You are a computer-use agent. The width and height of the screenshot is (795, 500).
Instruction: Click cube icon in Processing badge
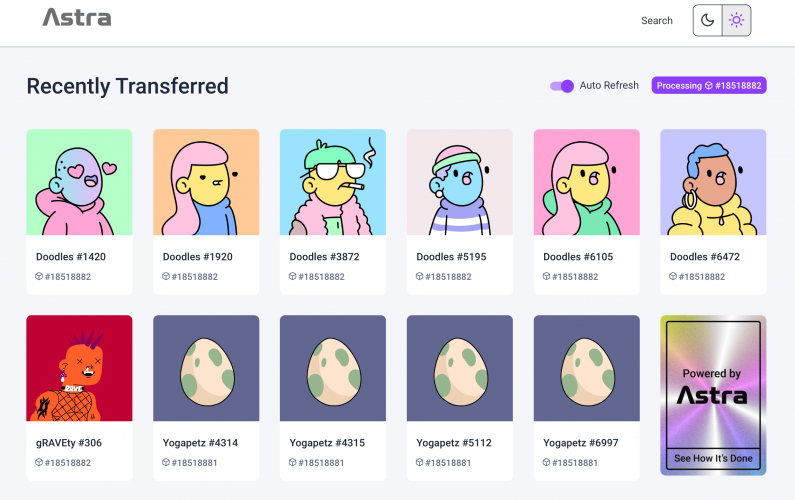pos(709,86)
